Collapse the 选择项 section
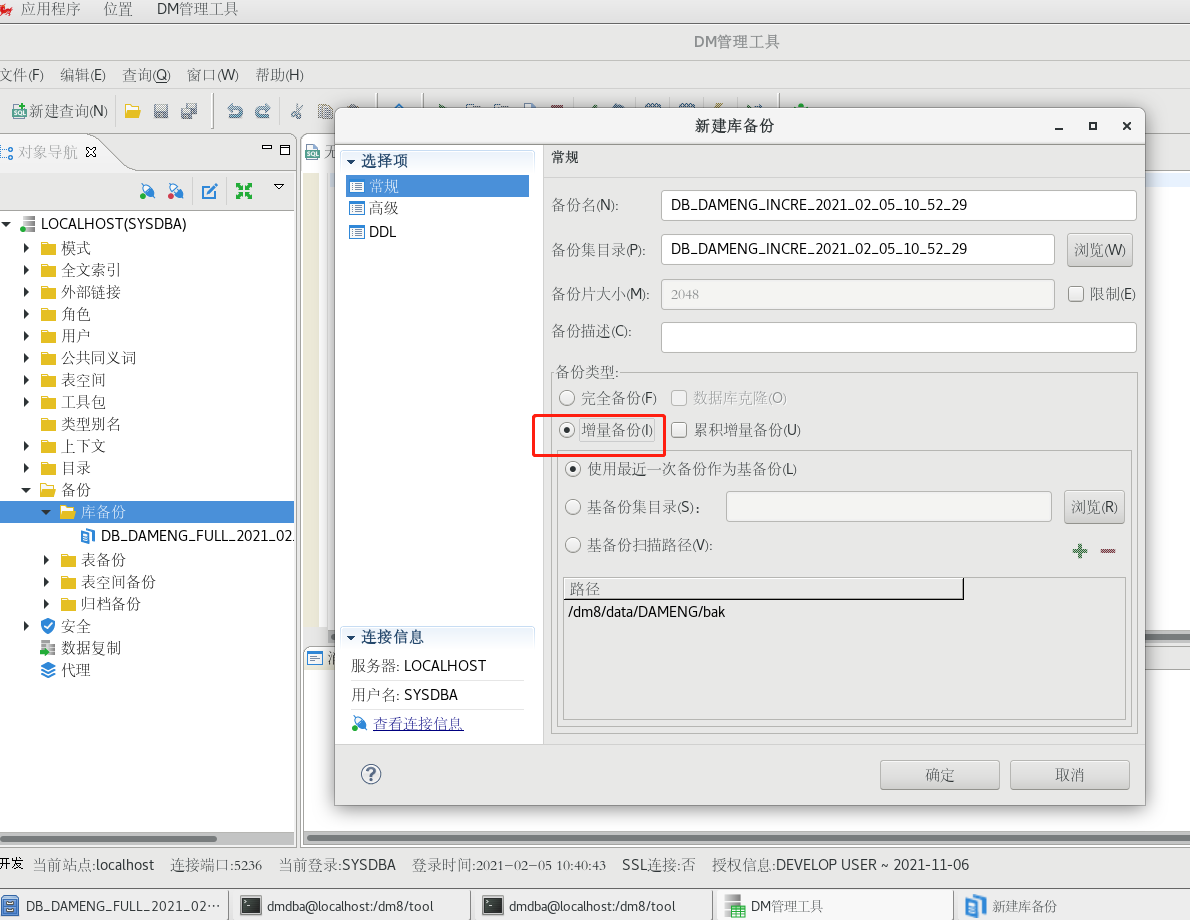Image resolution: width=1190 pixels, height=920 pixels. tap(351, 162)
